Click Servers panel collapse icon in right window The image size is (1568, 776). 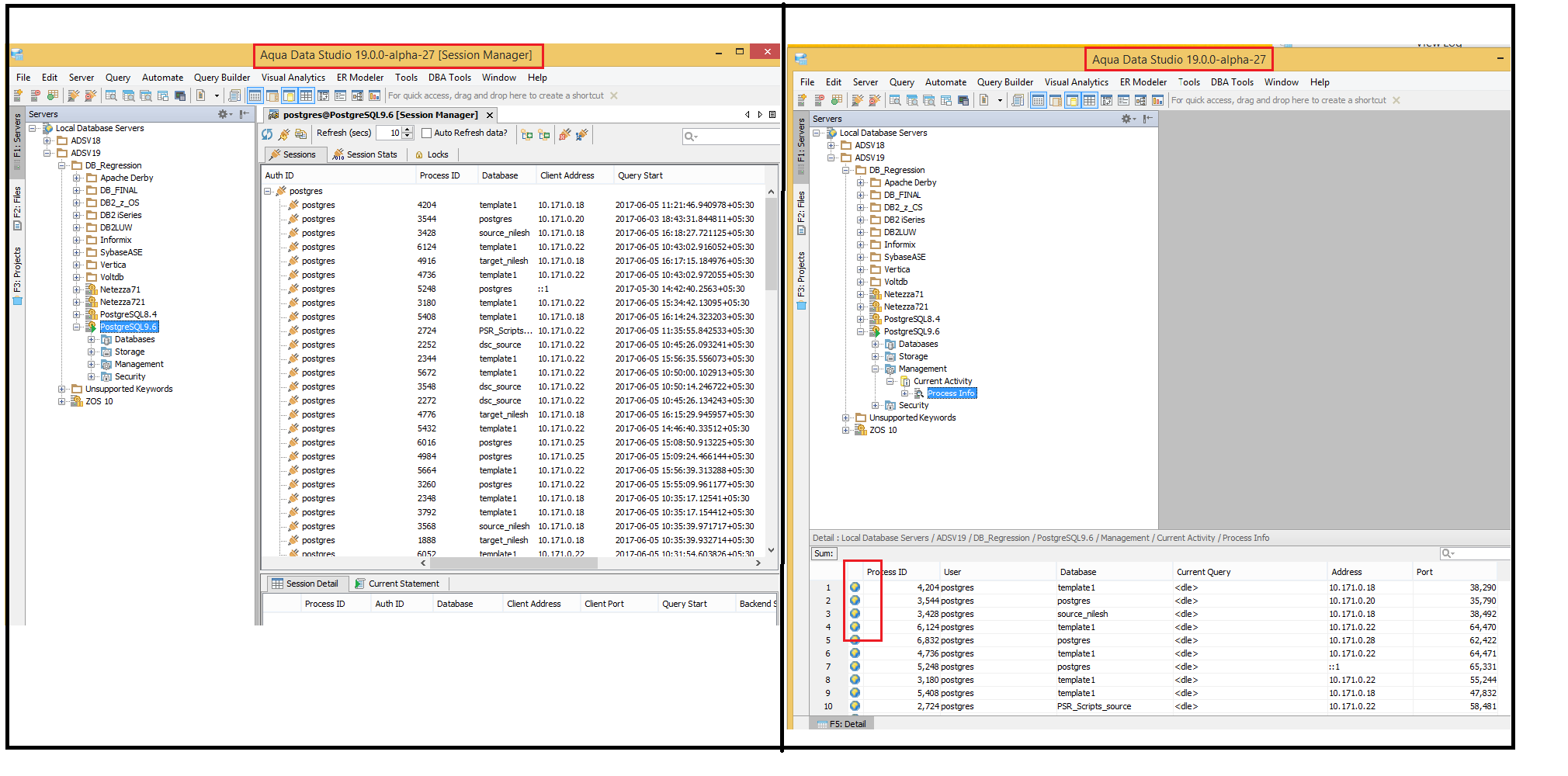(x=1147, y=119)
